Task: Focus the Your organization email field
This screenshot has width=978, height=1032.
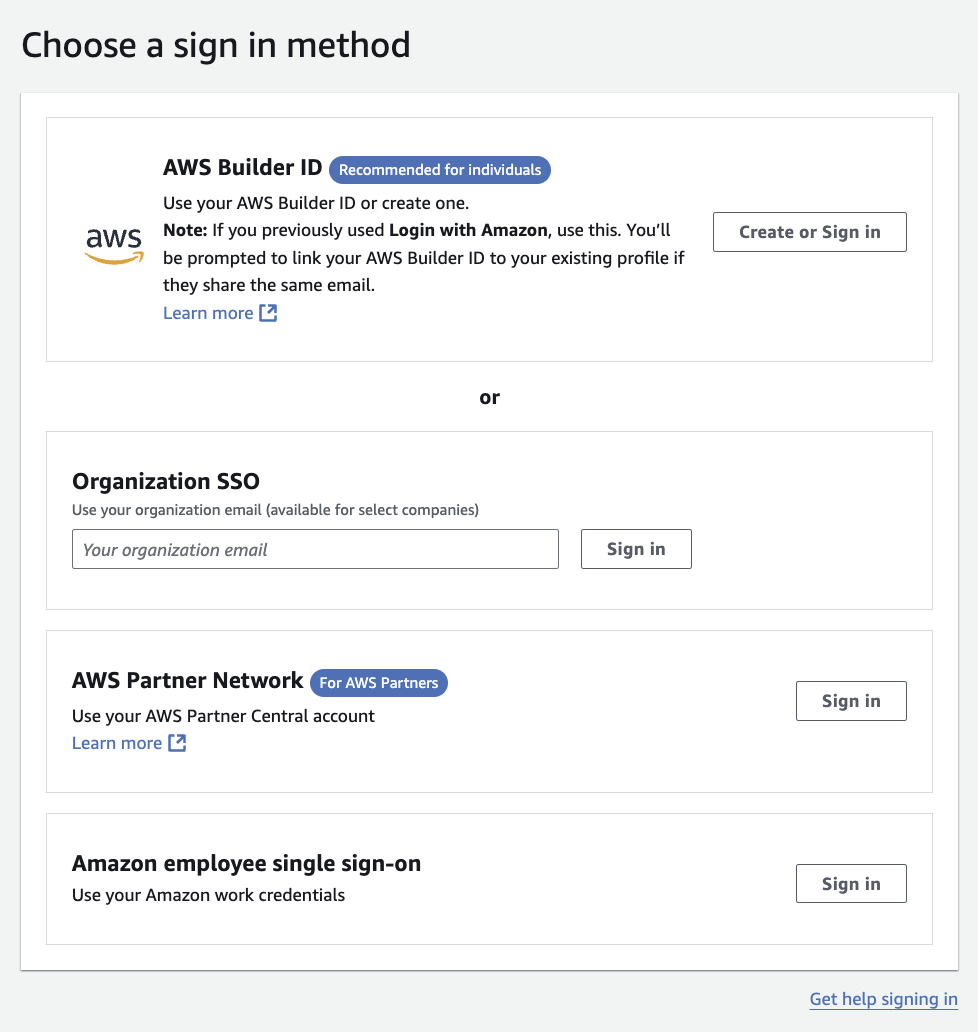Action: point(315,549)
